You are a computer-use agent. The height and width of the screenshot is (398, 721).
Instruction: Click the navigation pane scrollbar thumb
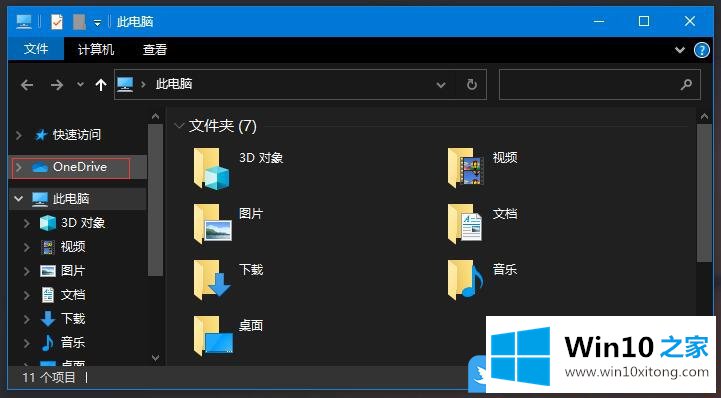coord(155,200)
